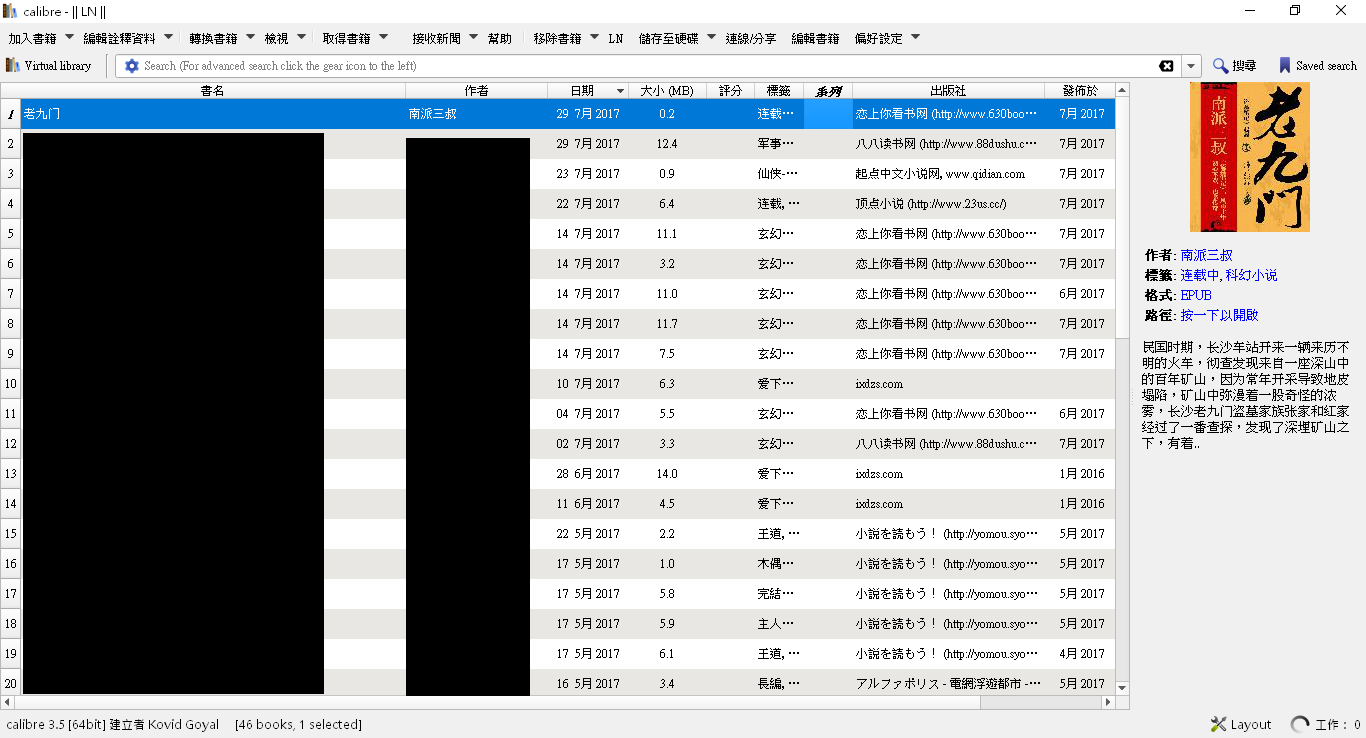Screen dimensions: 1366x738
Task: Sort by the 書名 column header
Action: pos(212,91)
